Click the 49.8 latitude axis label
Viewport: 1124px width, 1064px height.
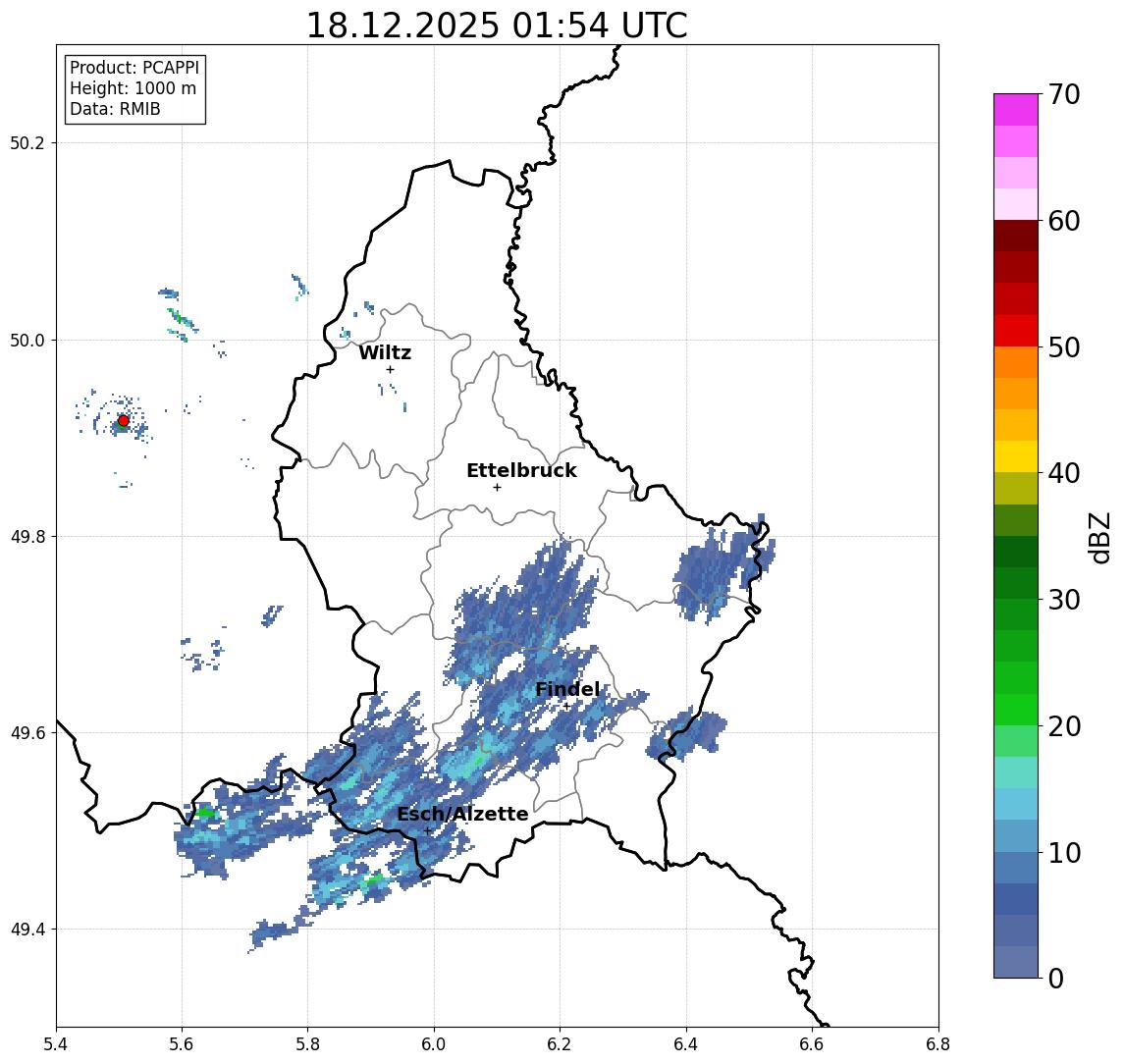click(27, 536)
